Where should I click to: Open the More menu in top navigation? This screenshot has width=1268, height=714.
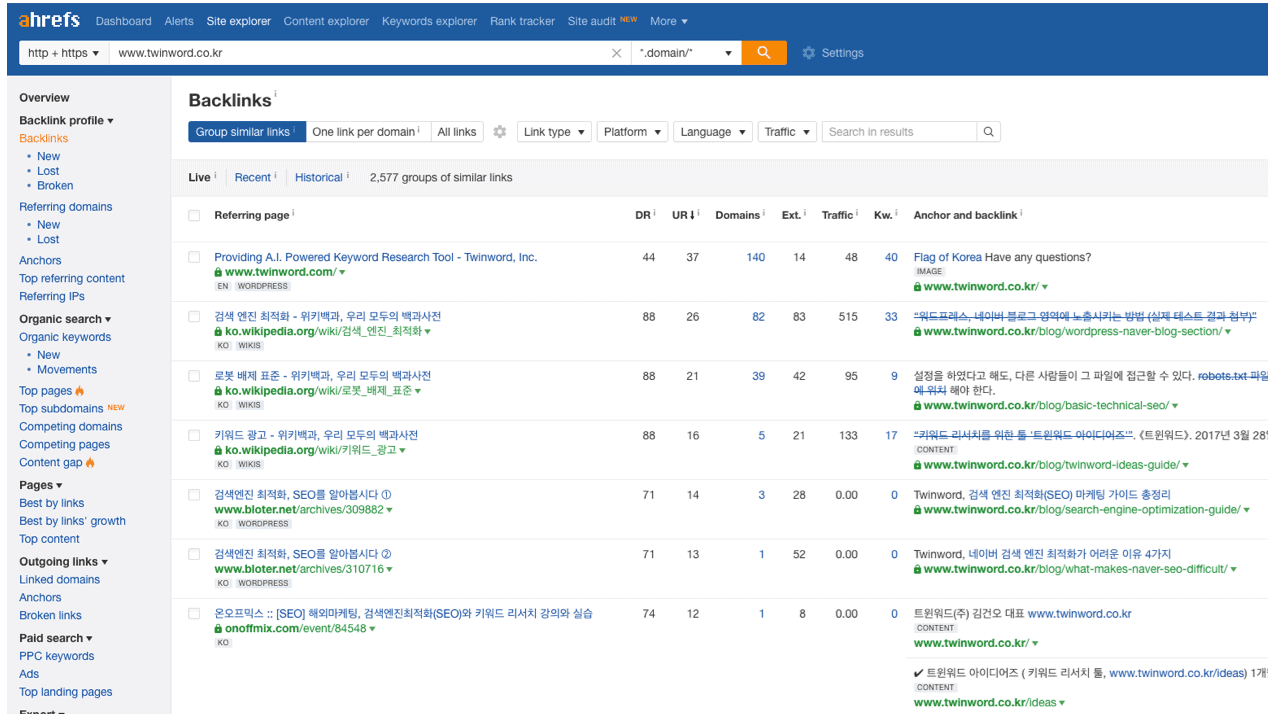[668, 21]
